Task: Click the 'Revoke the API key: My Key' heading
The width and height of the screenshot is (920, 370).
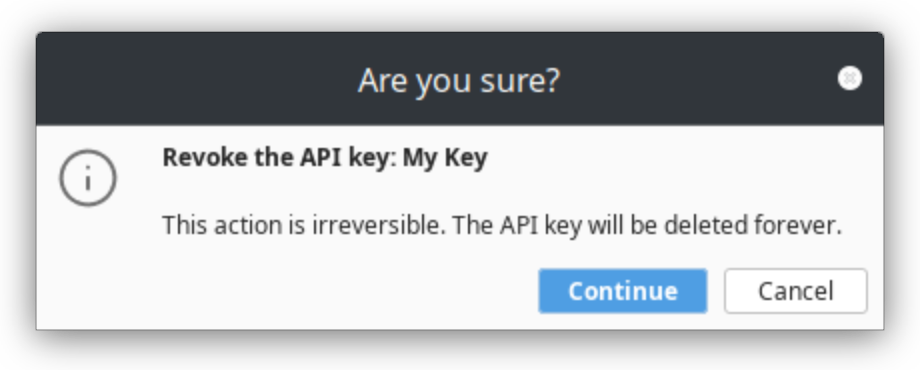Action: (325, 158)
